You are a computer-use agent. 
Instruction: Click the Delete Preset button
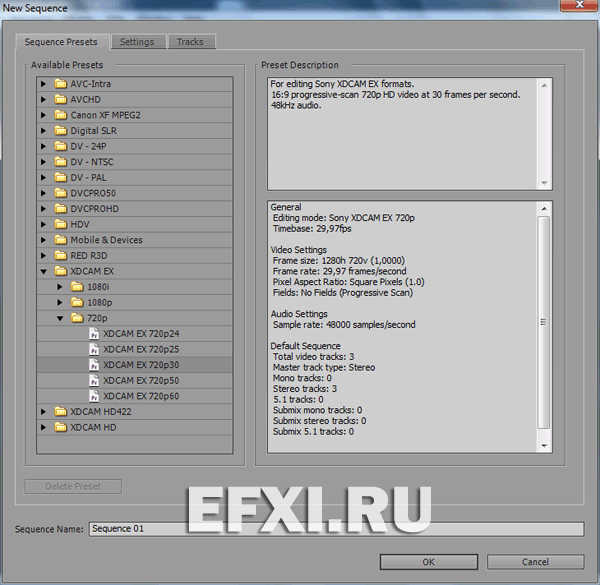[x=73, y=486]
